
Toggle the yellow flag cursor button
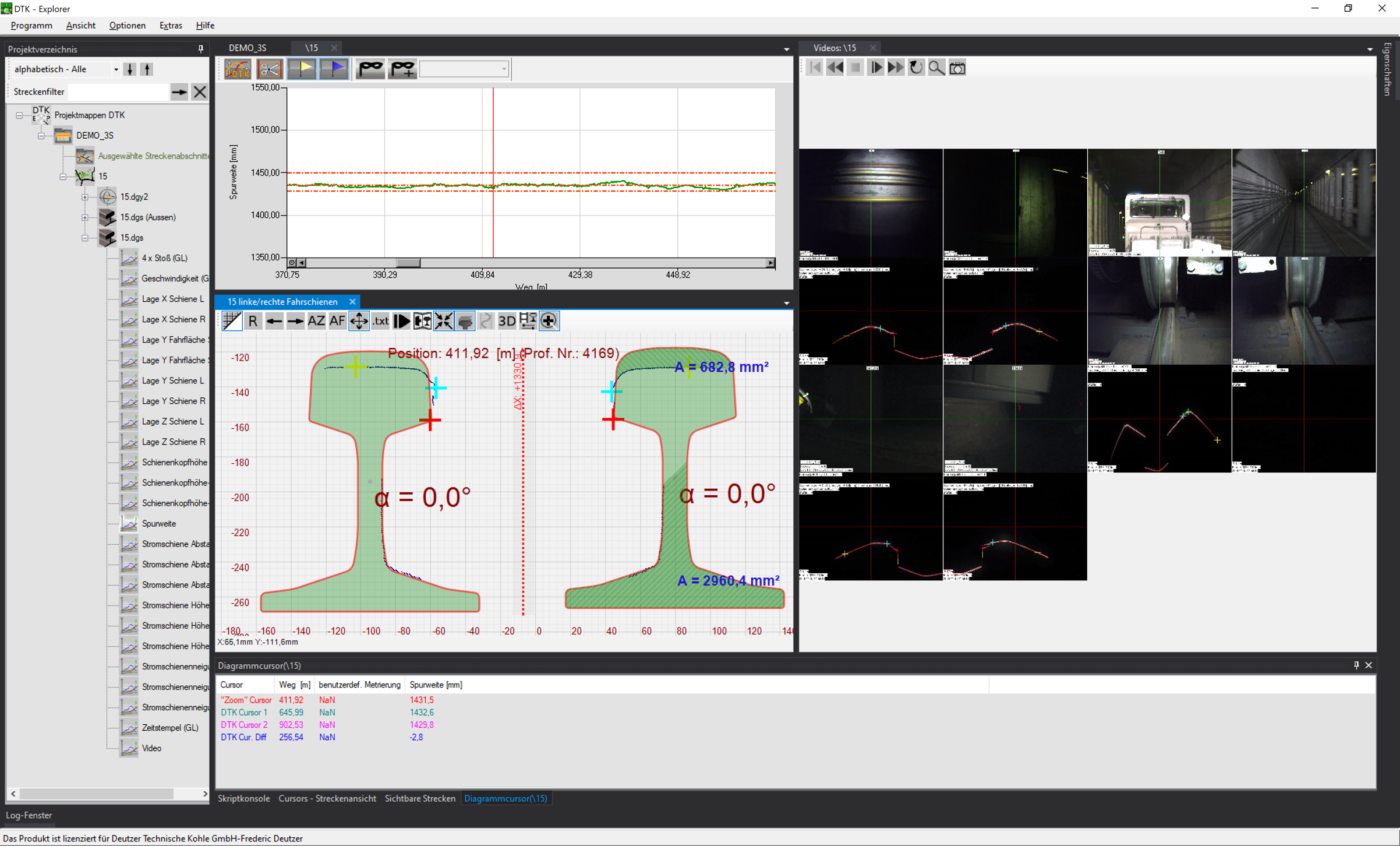pyautogui.click(x=302, y=69)
